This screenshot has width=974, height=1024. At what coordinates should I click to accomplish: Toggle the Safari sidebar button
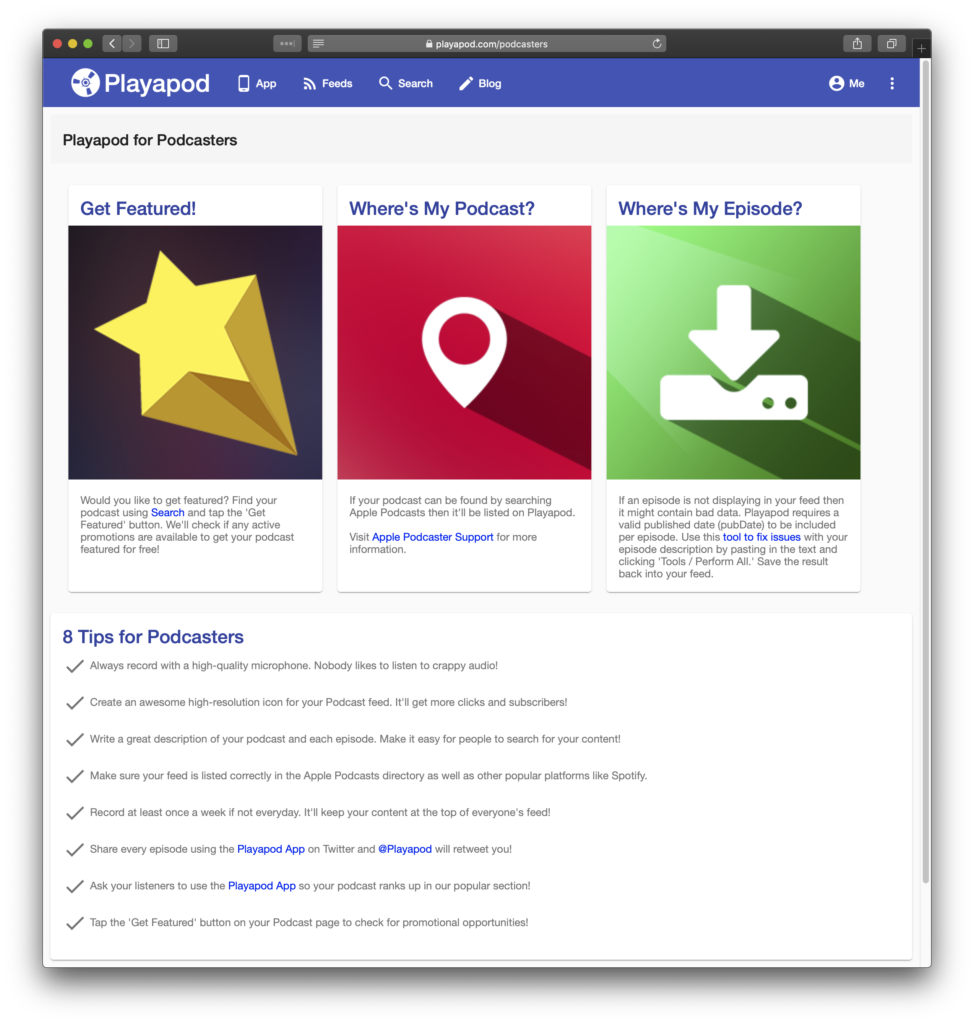click(x=163, y=44)
